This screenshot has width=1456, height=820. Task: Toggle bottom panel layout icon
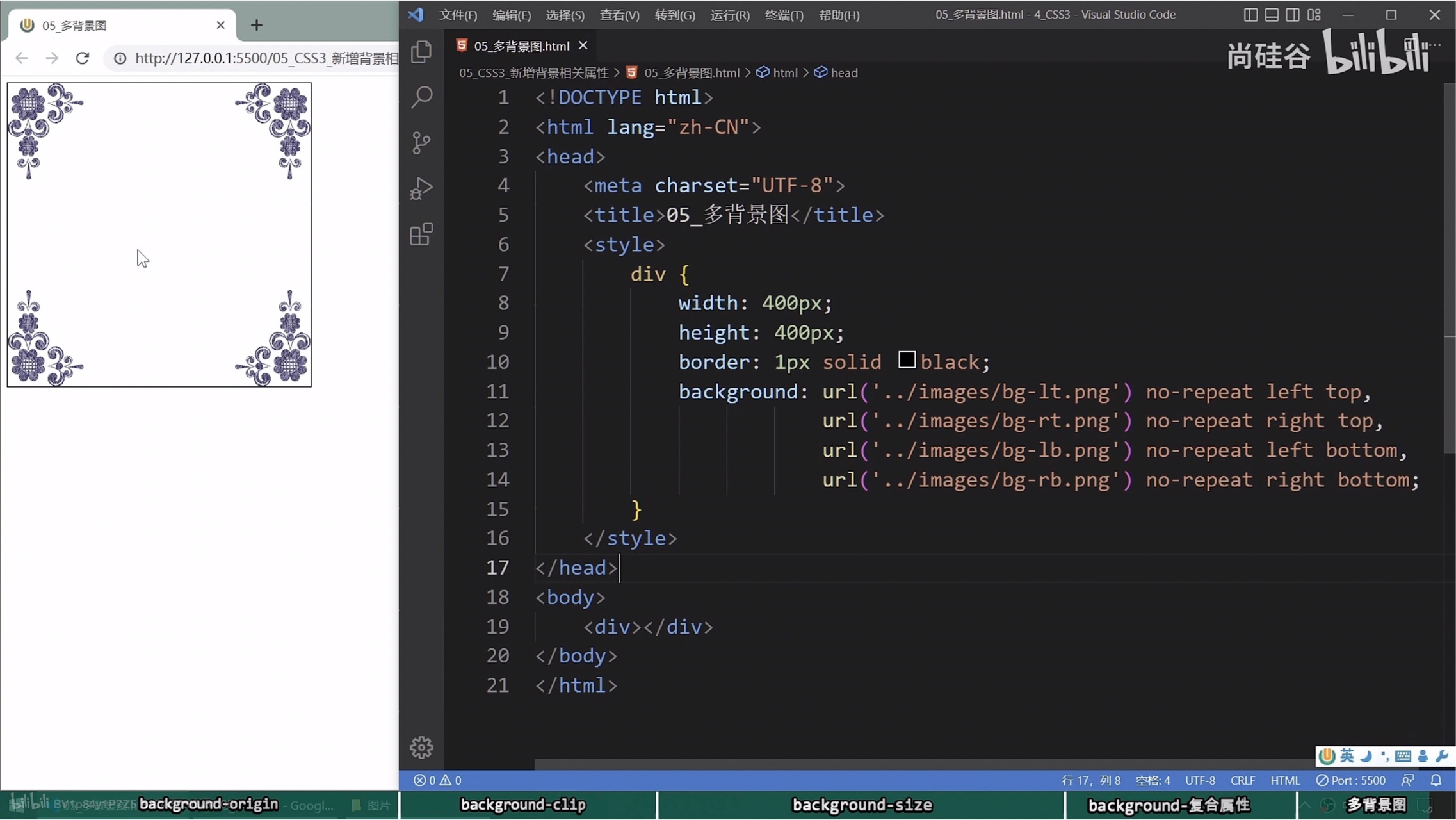[1272, 14]
